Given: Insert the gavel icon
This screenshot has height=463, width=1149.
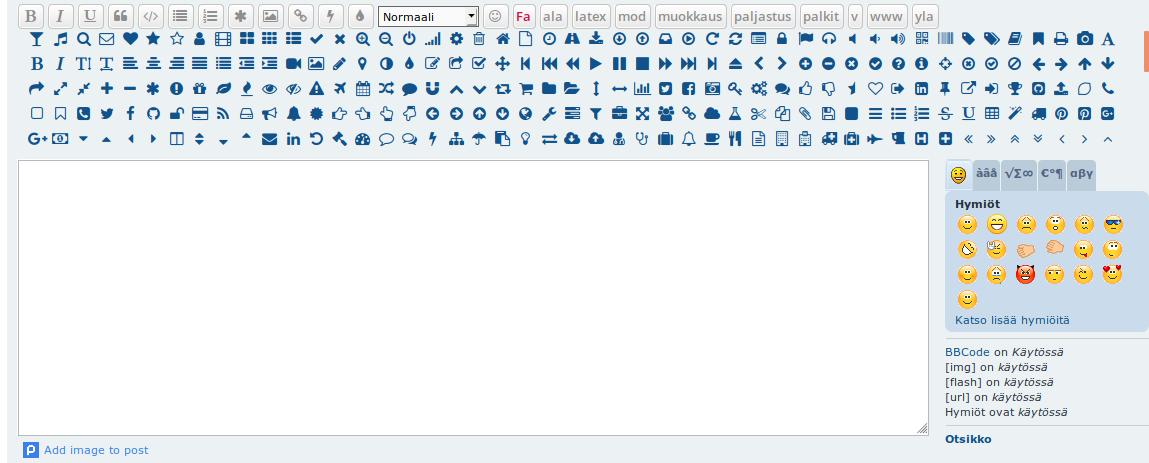Looking at the screenshot, I should click(x=339, y=138).
